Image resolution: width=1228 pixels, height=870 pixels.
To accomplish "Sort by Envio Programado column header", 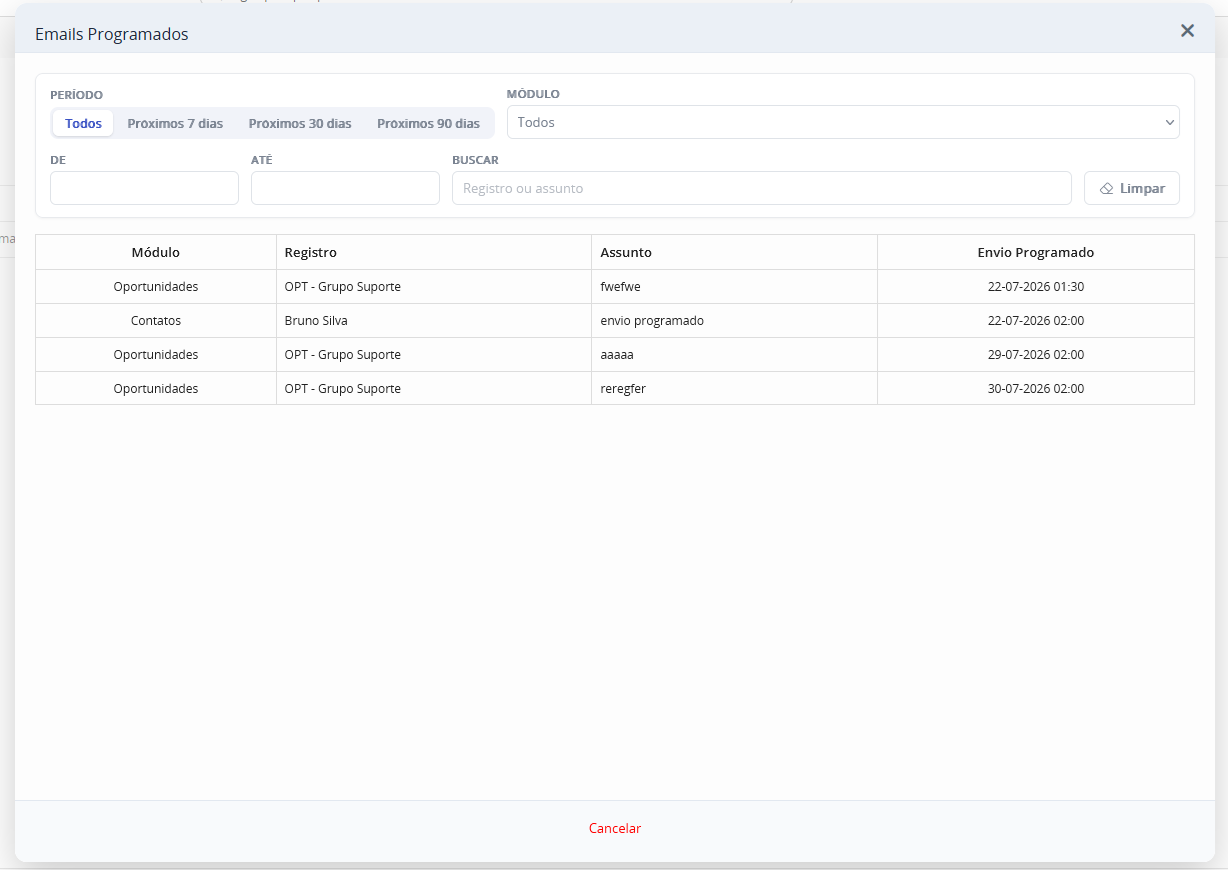I will click(x=1036, y=252).
